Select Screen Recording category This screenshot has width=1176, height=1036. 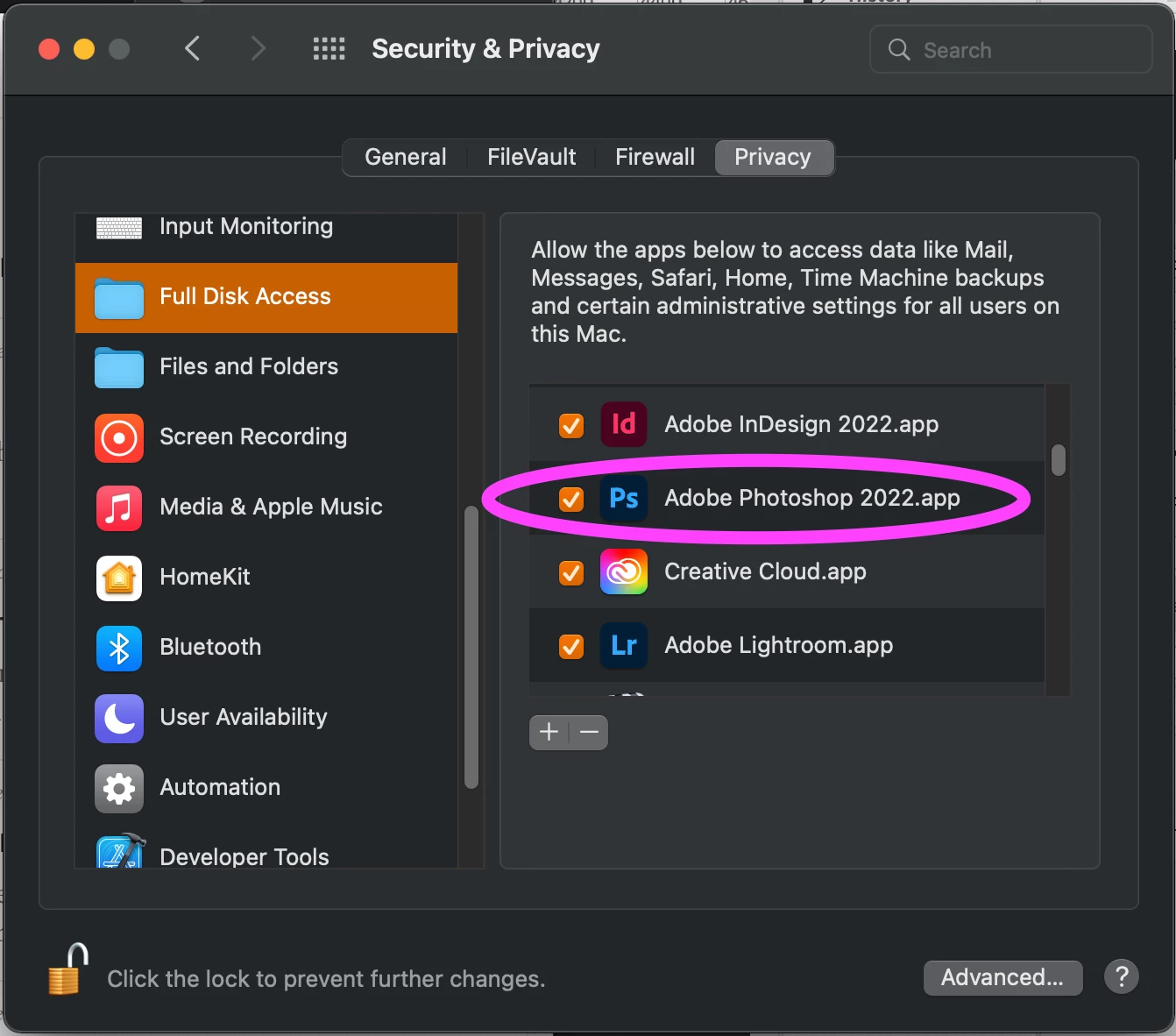pyautogui.click(x=266, y=437)
